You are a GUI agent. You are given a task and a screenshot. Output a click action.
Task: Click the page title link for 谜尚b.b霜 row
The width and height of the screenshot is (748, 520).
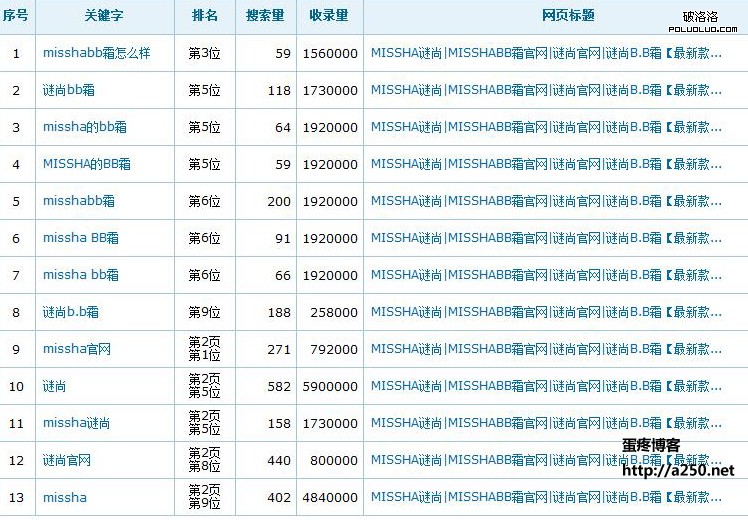pos(546,312)
